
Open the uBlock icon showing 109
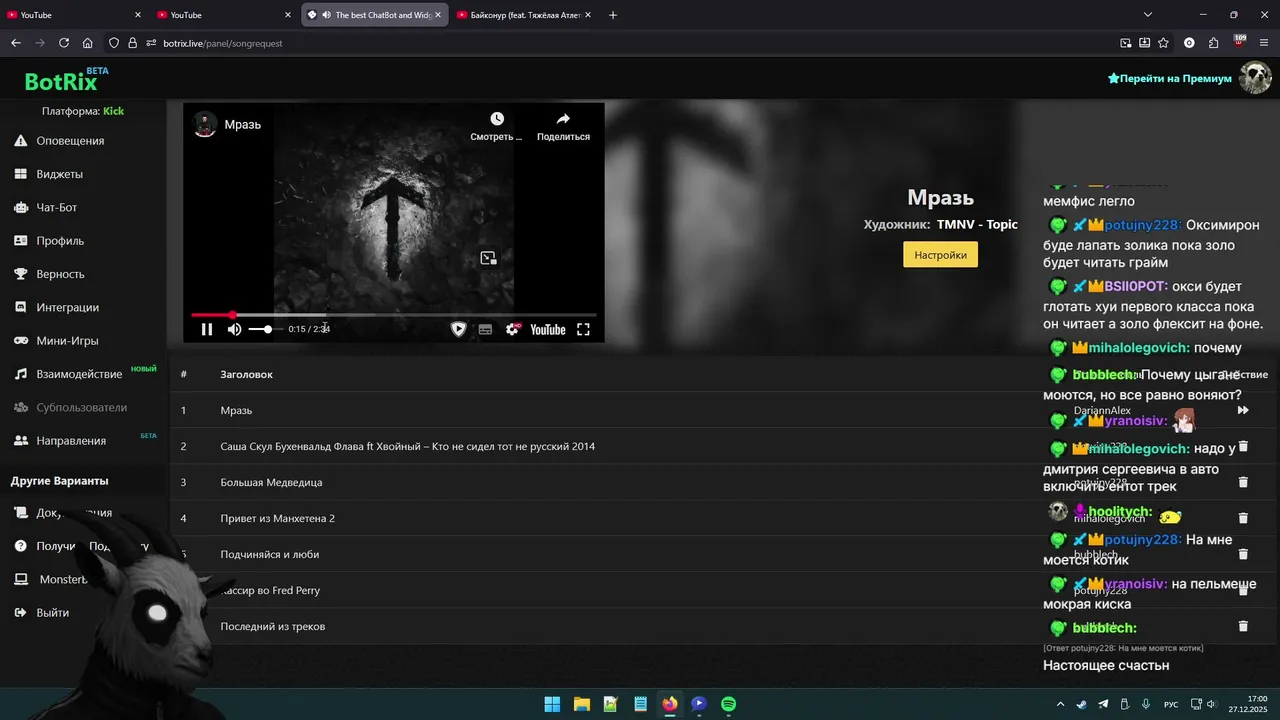tap(1239, 42)
